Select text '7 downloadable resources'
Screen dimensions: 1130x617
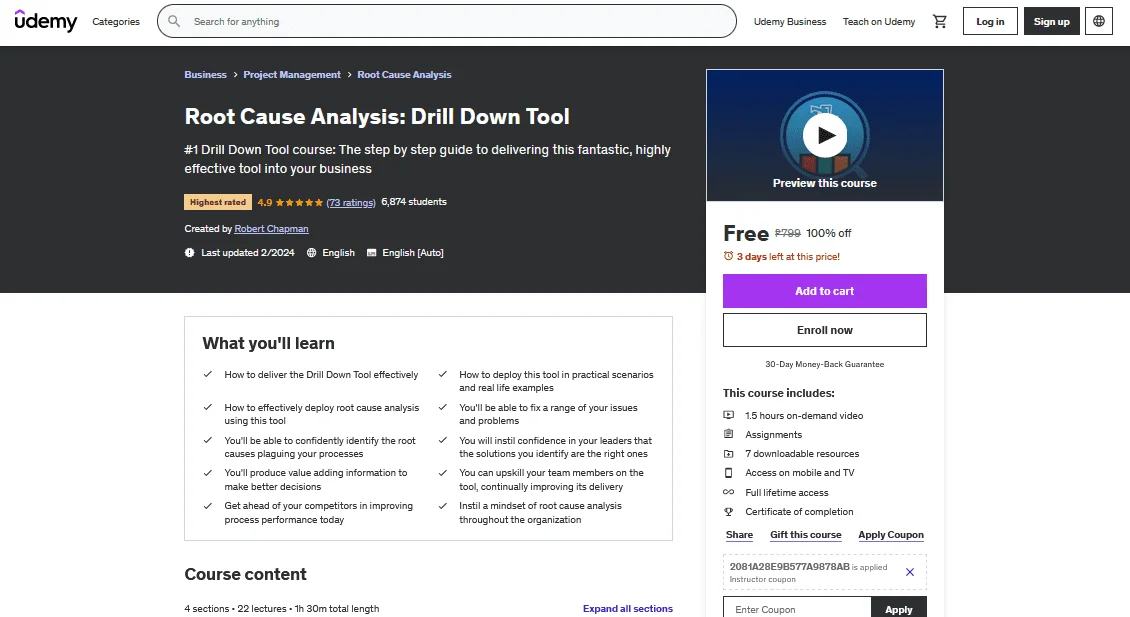click(x=802, y=453)
